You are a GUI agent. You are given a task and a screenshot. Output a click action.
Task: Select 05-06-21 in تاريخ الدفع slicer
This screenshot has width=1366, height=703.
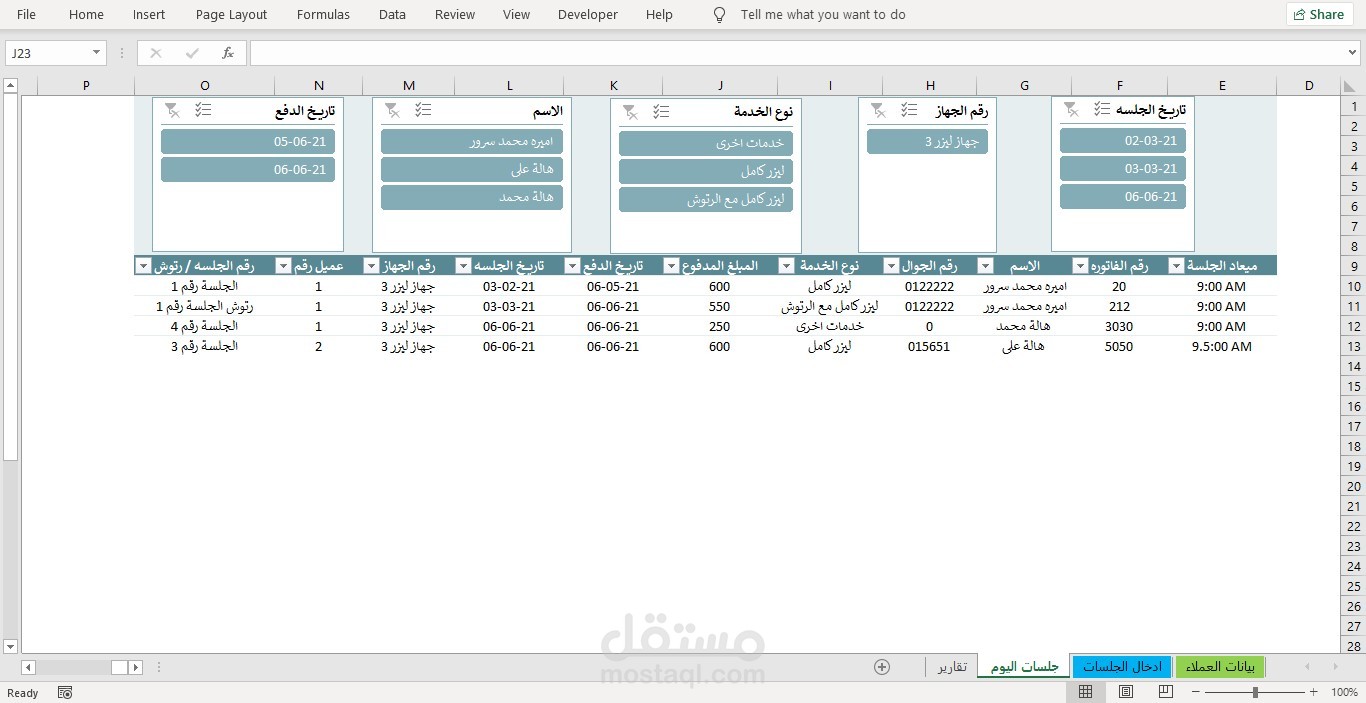click(248, 142)
